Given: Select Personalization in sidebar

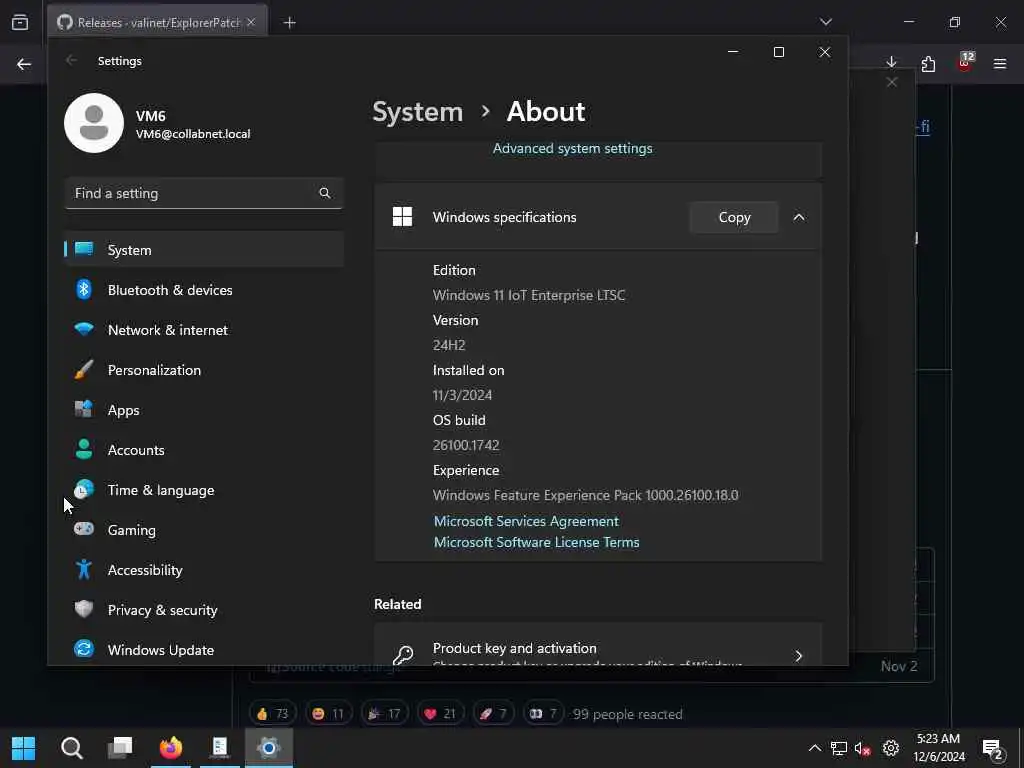Looking at the screenshot, I should [204, 370].
